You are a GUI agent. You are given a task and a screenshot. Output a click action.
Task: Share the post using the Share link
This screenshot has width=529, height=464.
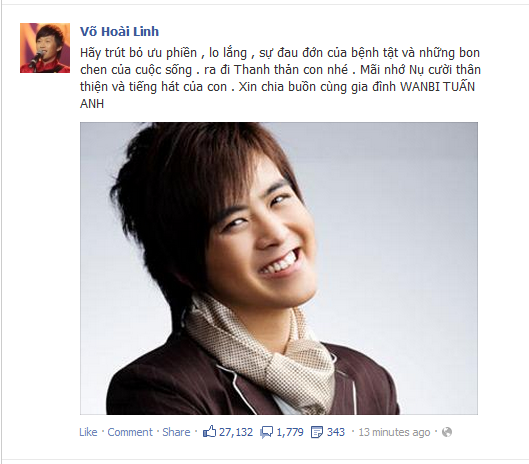176,432
